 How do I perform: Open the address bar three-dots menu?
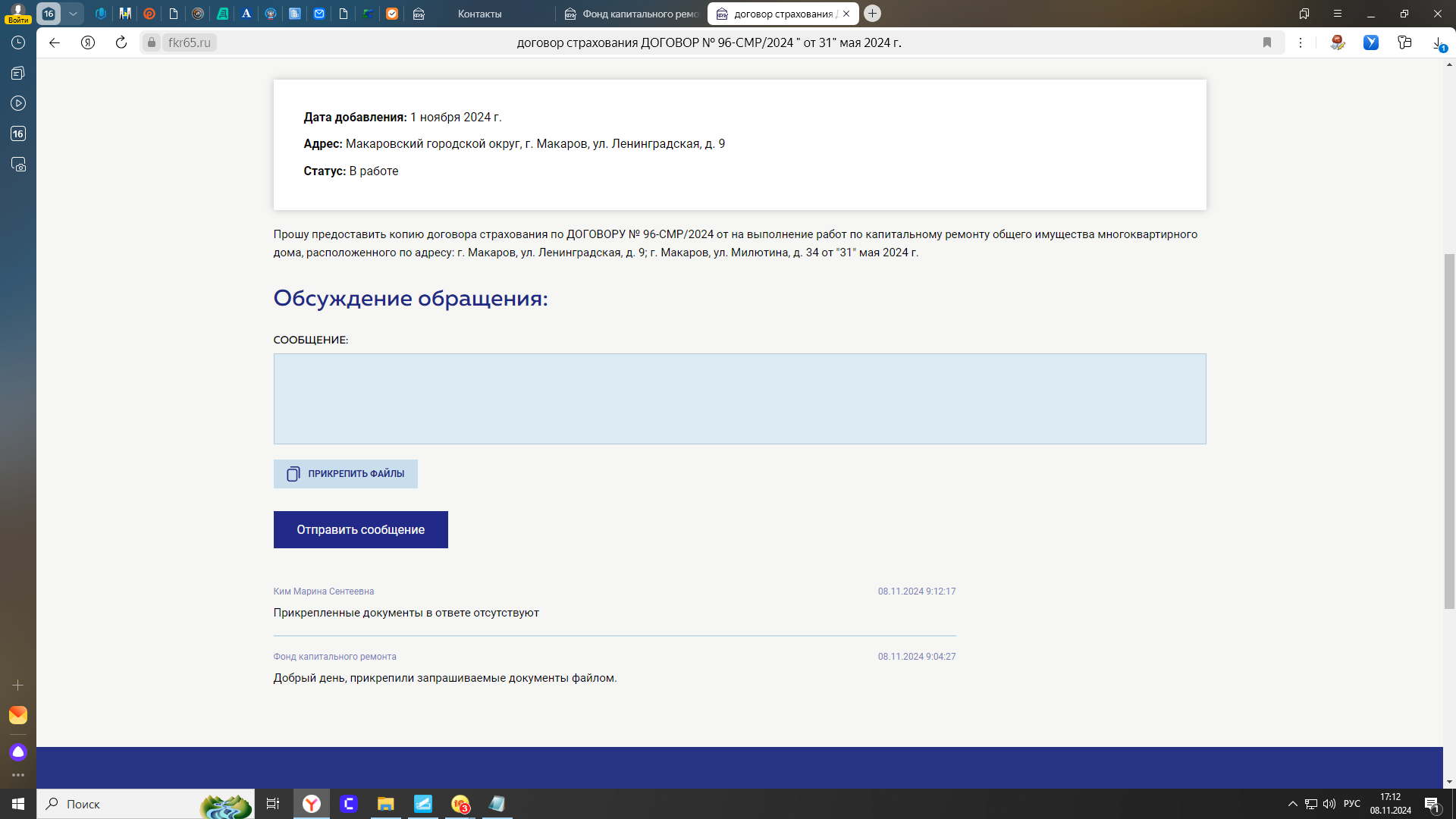pyautogui.click(x=1301, y=42)
